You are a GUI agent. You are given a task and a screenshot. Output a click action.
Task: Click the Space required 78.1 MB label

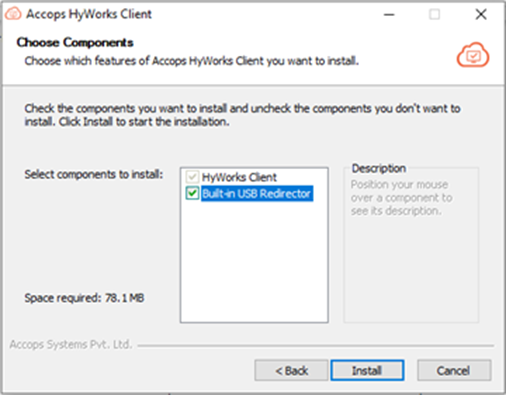[x=84, y=298]
